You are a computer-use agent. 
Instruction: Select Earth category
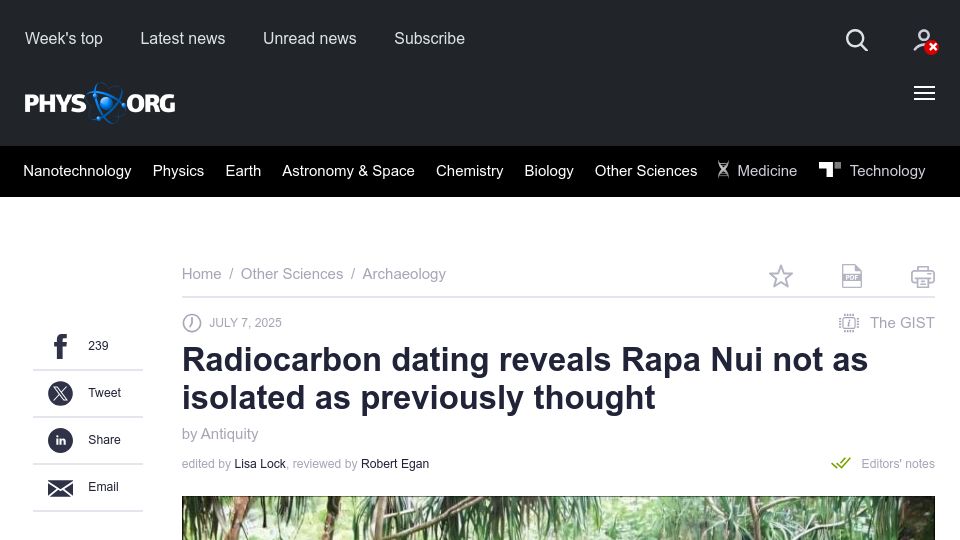point(243,171)
